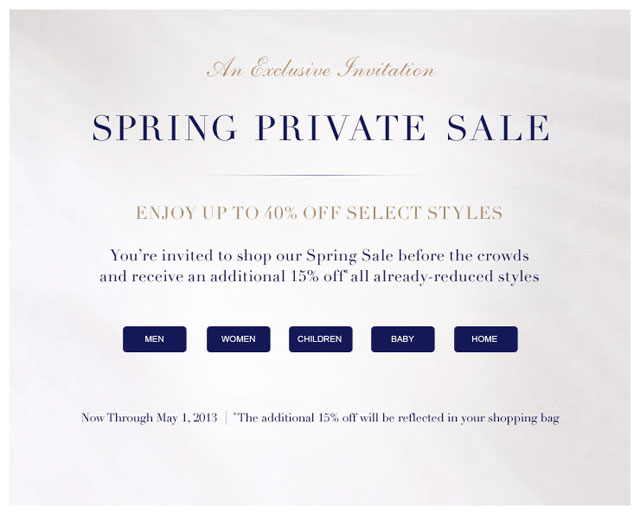Shop the WOMEN sale section
This screenshot has width=640, height=515.
point(238,339)
